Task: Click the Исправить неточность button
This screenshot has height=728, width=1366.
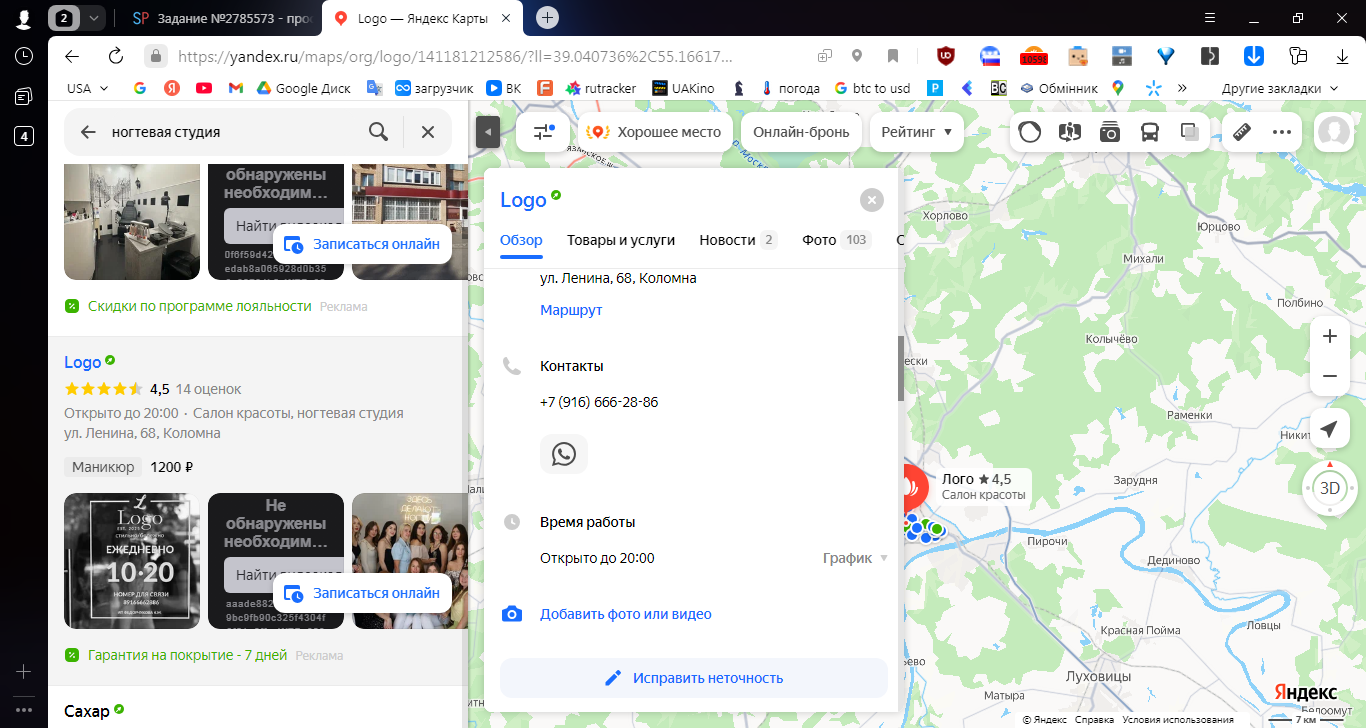Action: pyautogui.click(x=694, y=678)
